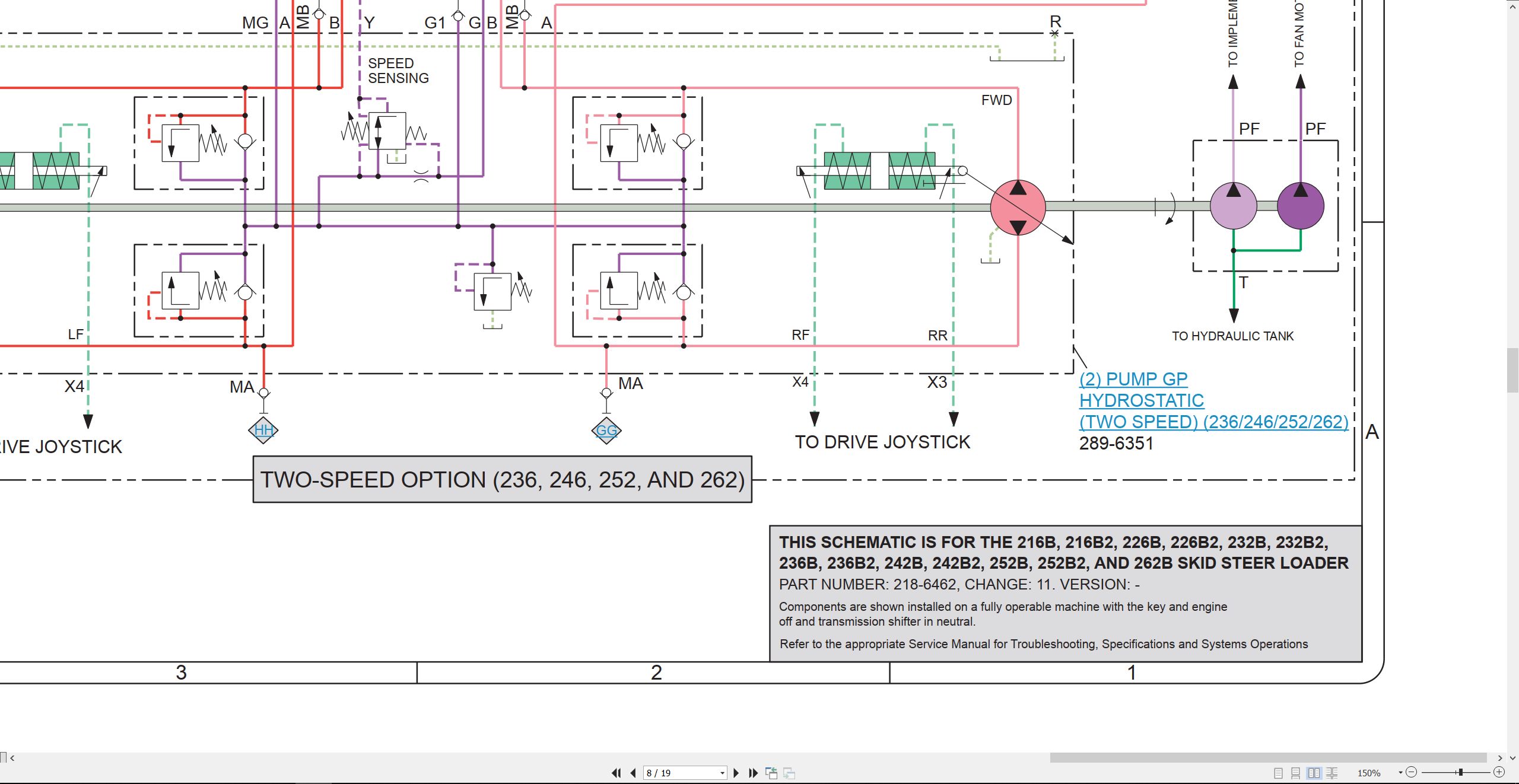Click the zoom out minus icon
This screenshot has height=784, width=1519.
point(1412,772)
